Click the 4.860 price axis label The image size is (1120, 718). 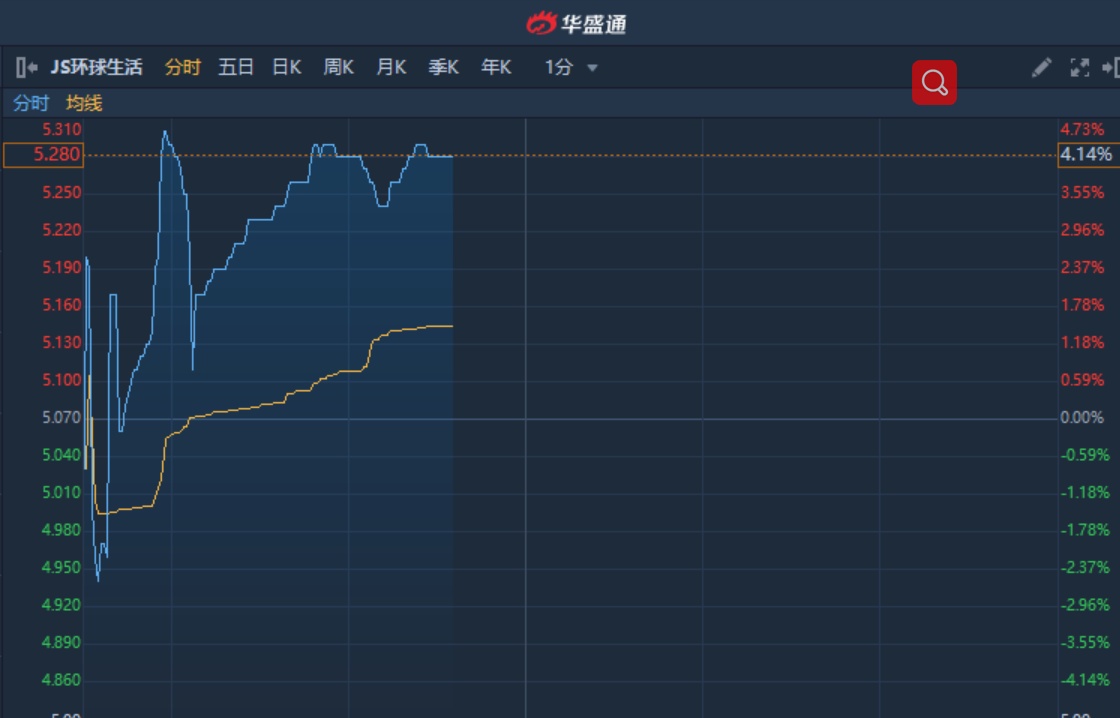(x=61, y=679)
